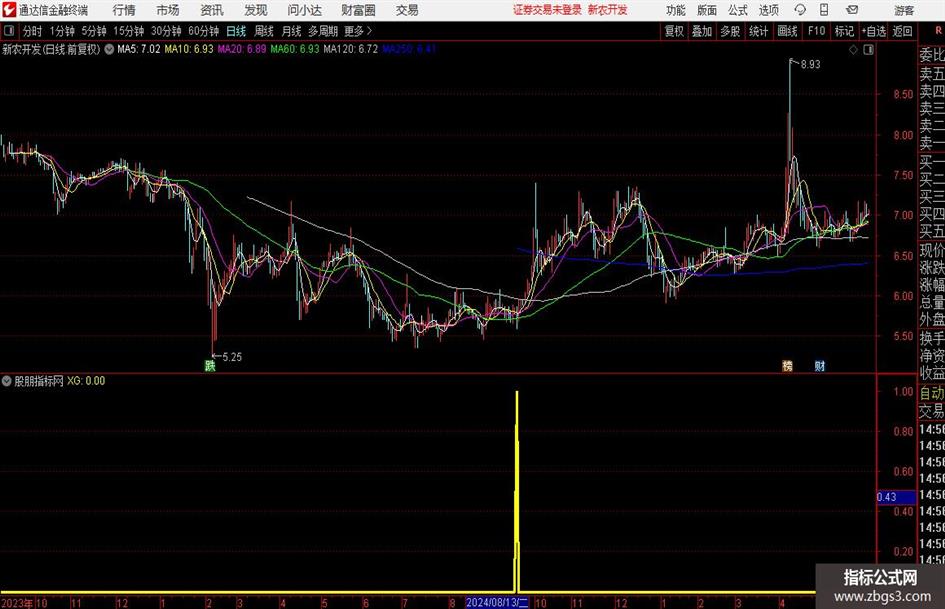Screen dimensions: 945x609
Task: Click the blue 财 marker icon
Action: (x=820, y=365)
